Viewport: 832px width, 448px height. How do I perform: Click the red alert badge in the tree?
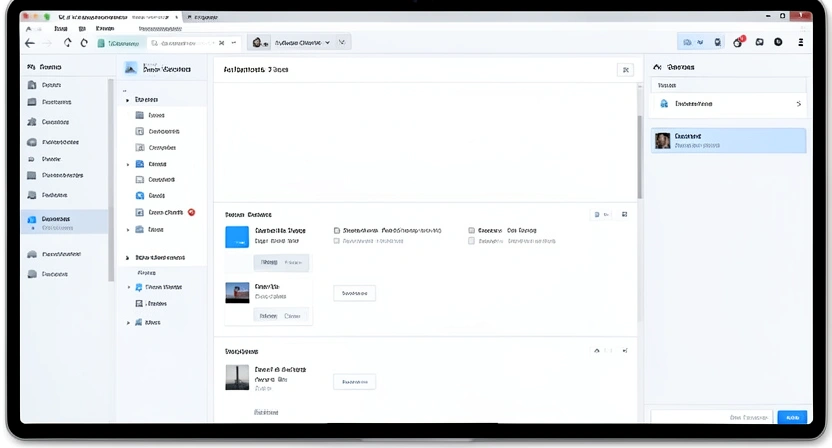click(191, 212)
